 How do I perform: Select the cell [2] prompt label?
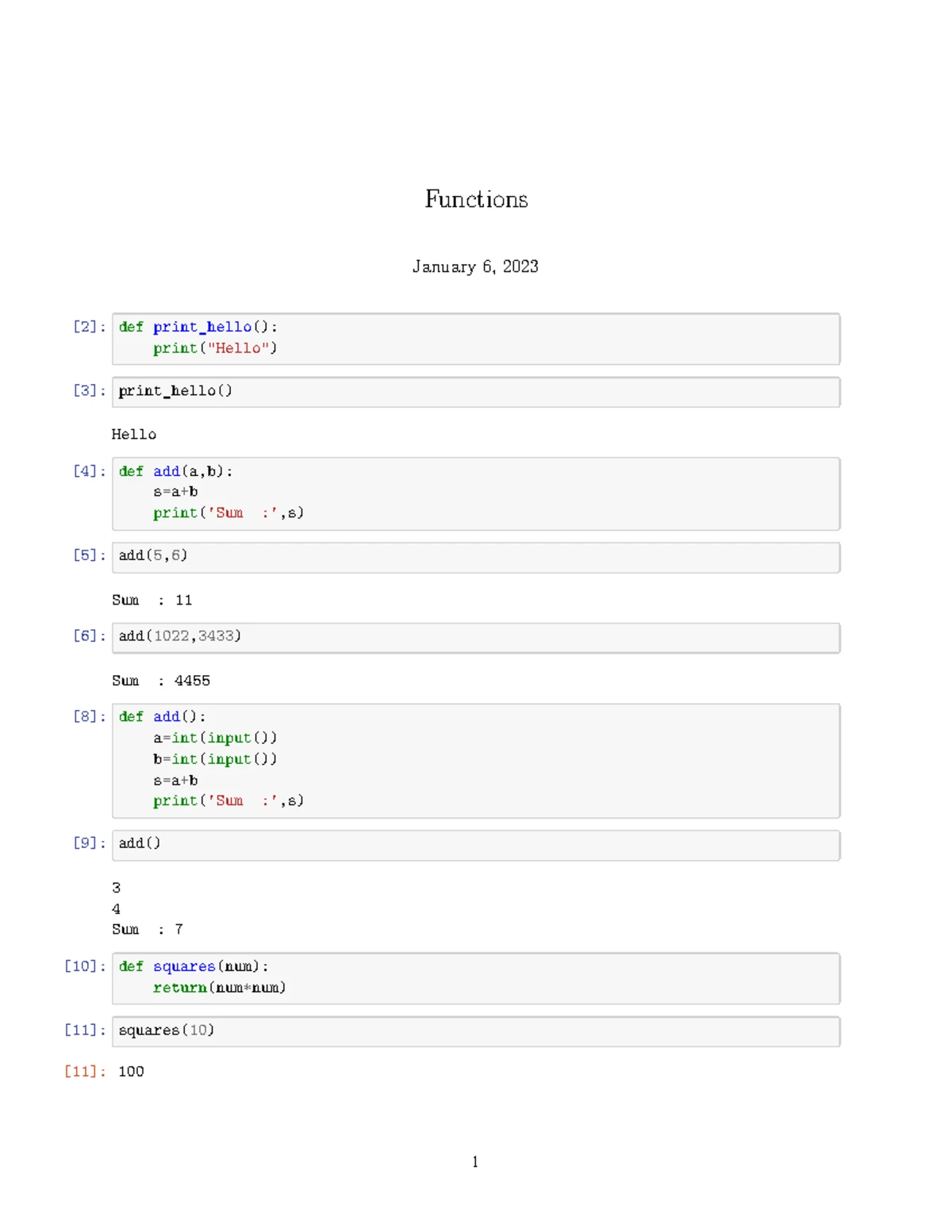tap(89, 327)
